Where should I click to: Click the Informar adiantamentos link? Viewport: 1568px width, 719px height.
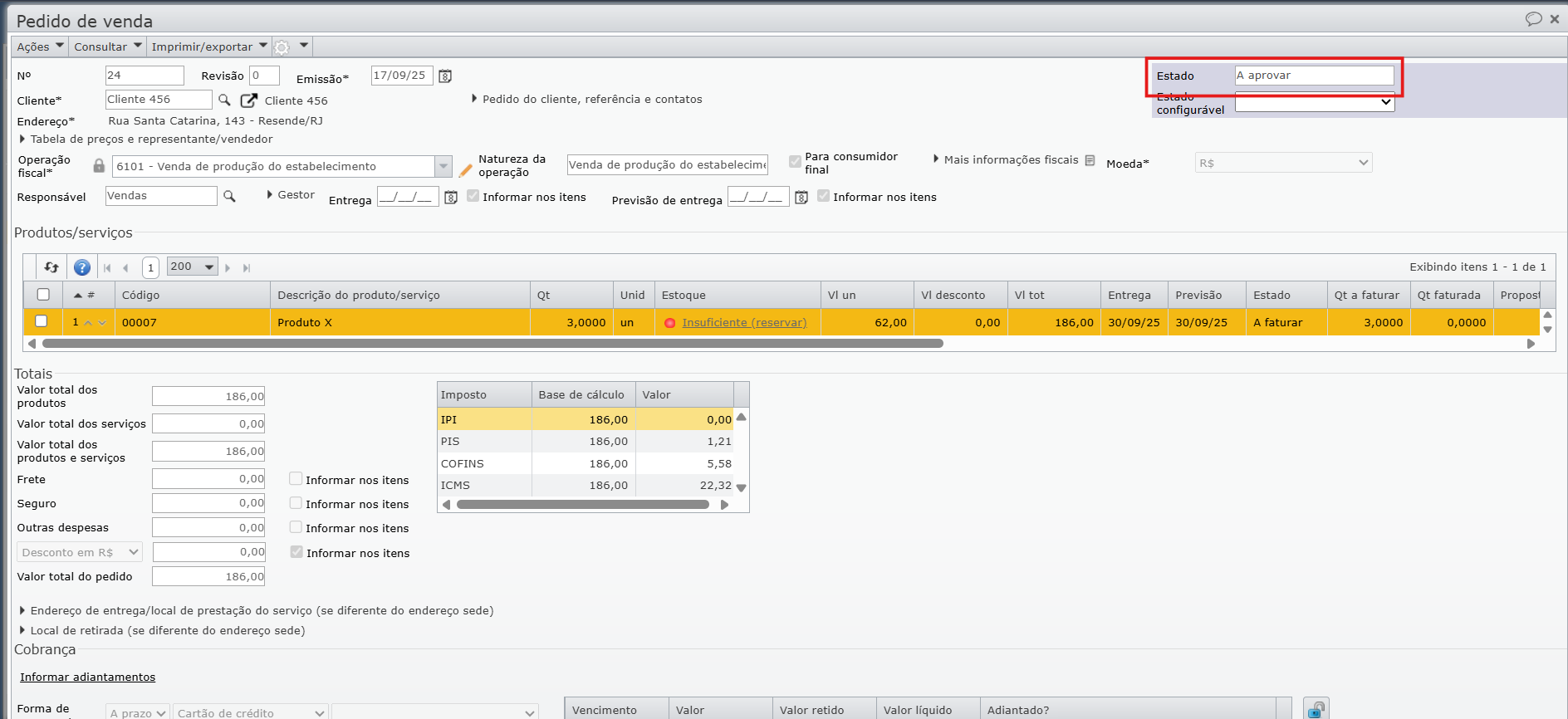coord(88,677)
